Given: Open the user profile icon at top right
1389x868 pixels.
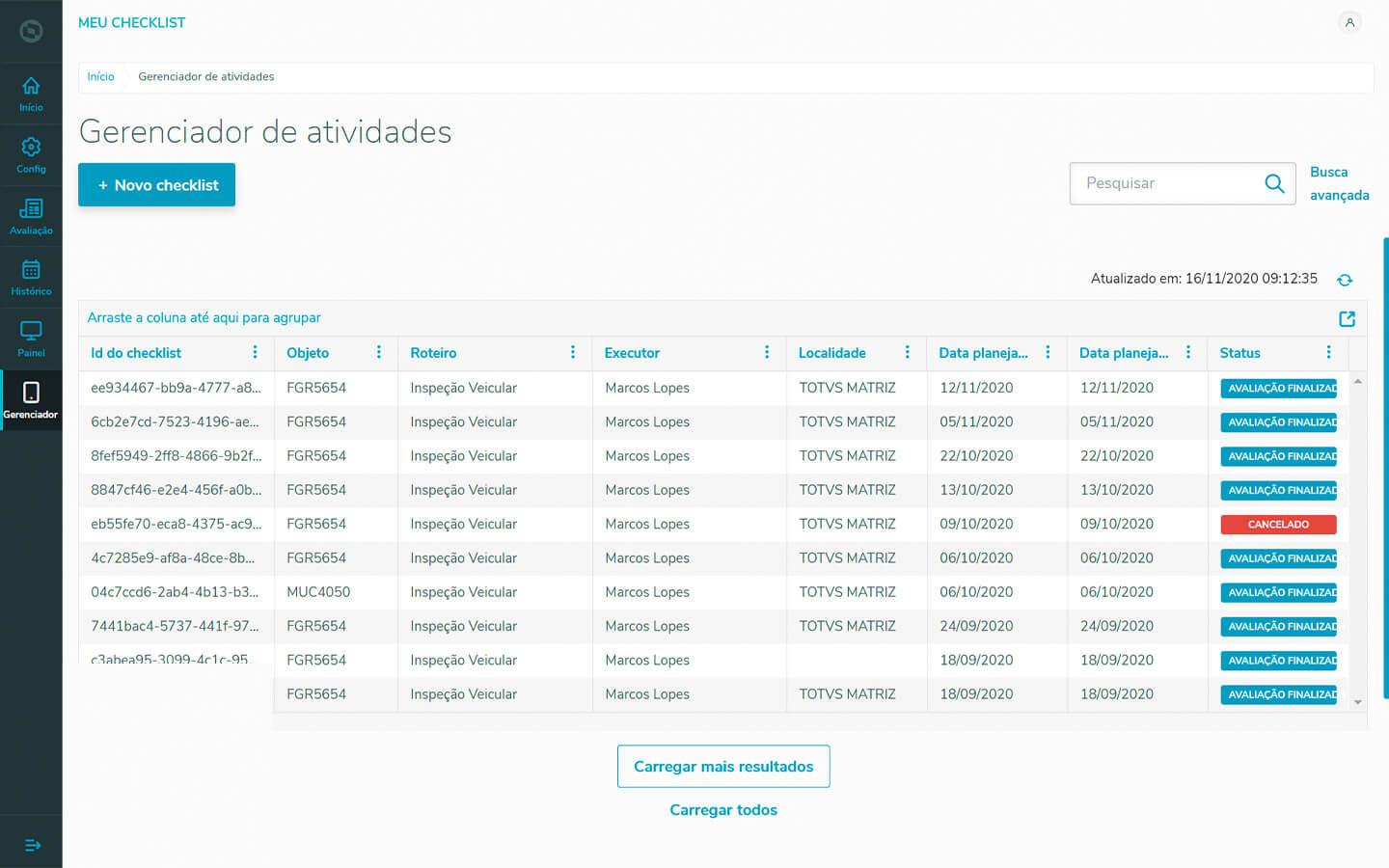Looking at the screenshot, I should tap(1349, 22).
